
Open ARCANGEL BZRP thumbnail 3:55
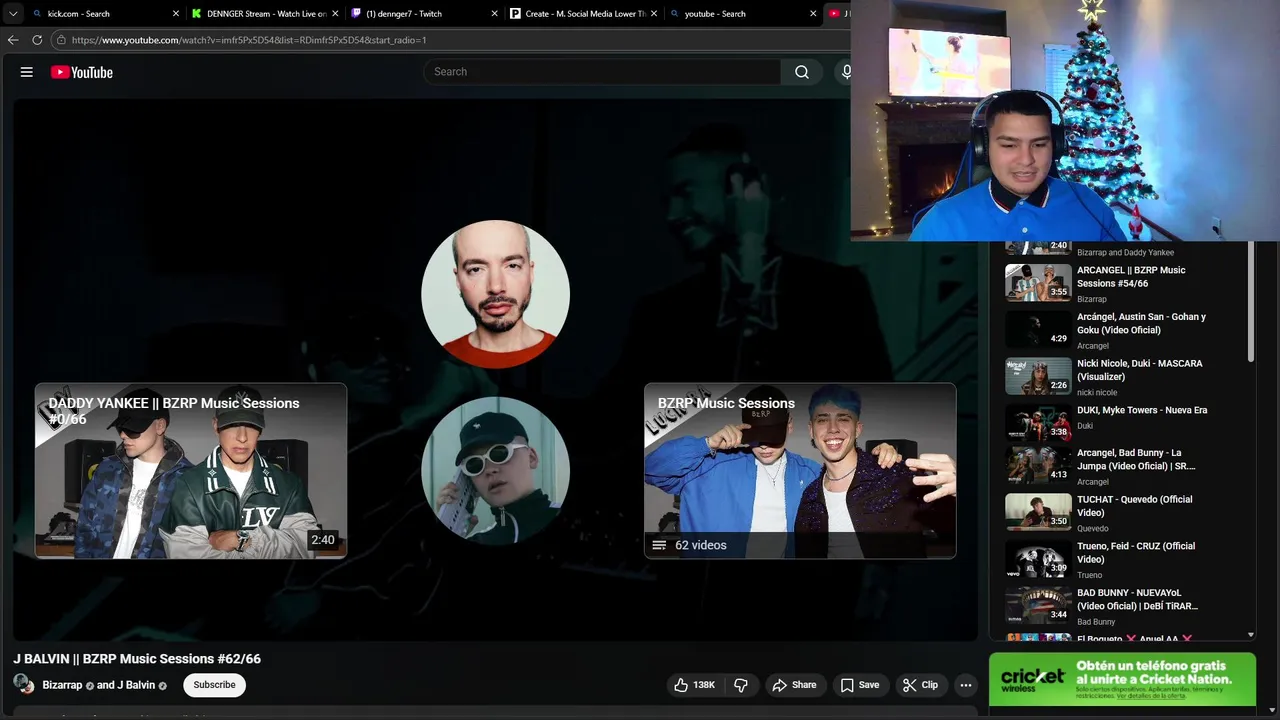point(1038,282)
